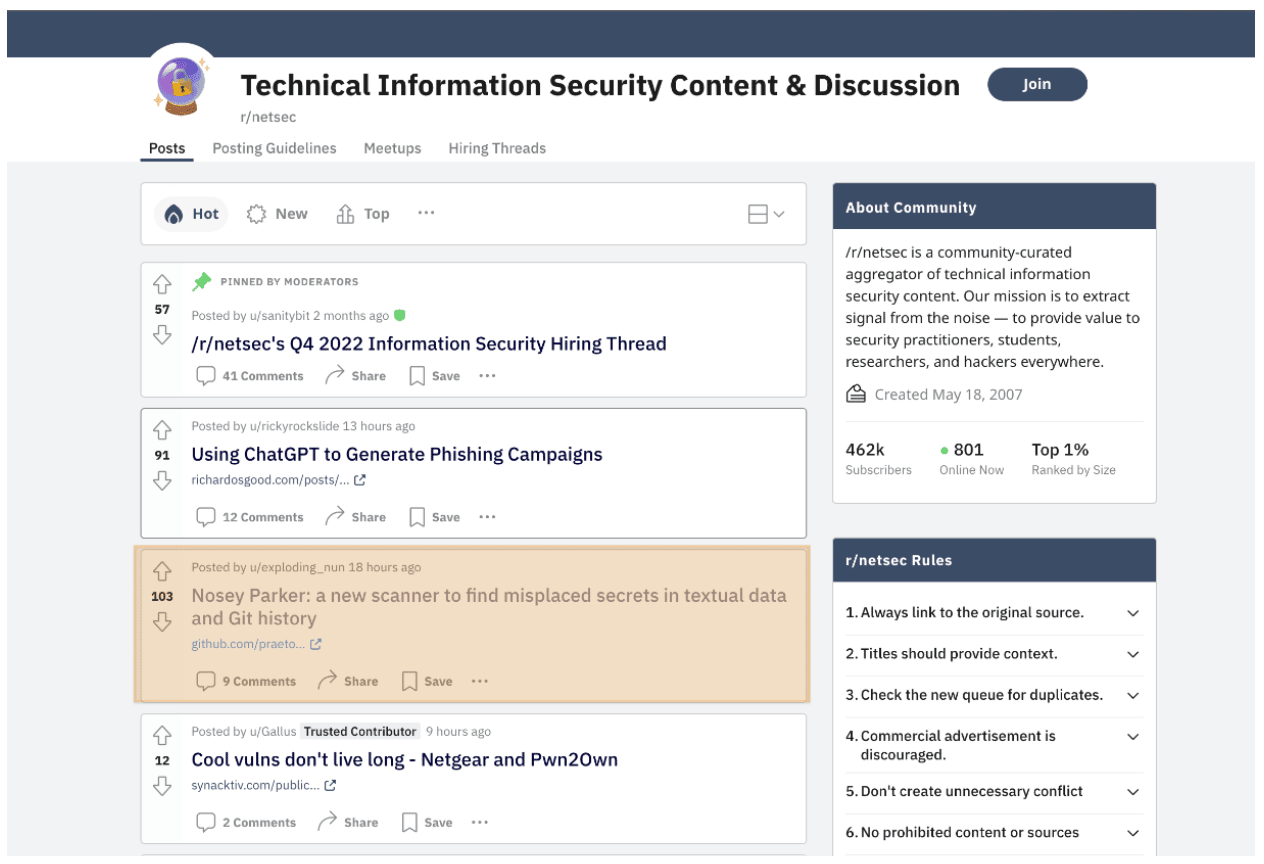Viewport: 1264px width, 864px height.
Task: Upvote the Q4 2022 Hiring Thread post
Action: [162, 285]
